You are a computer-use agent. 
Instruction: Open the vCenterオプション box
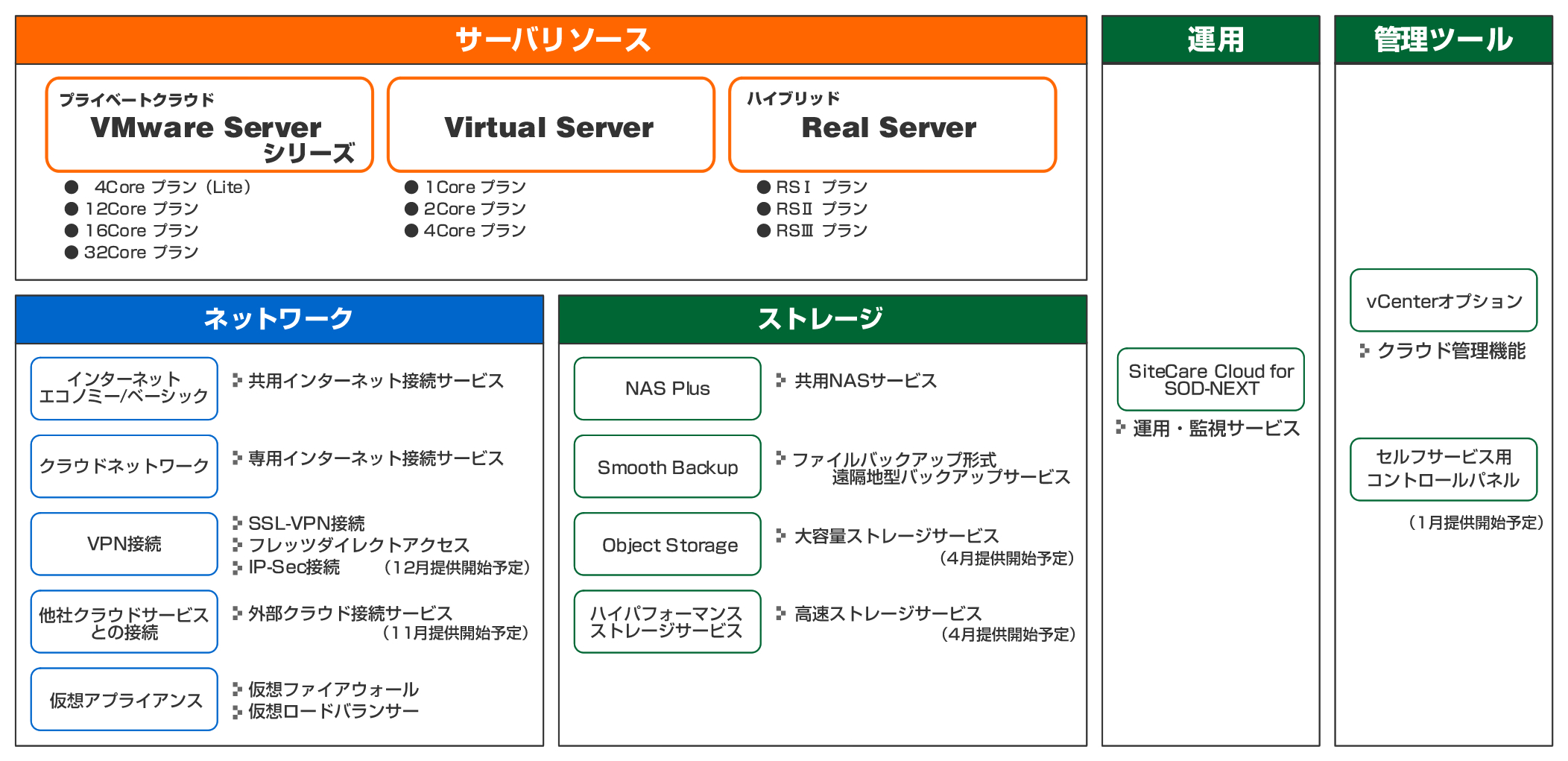tap(1444, 300)
